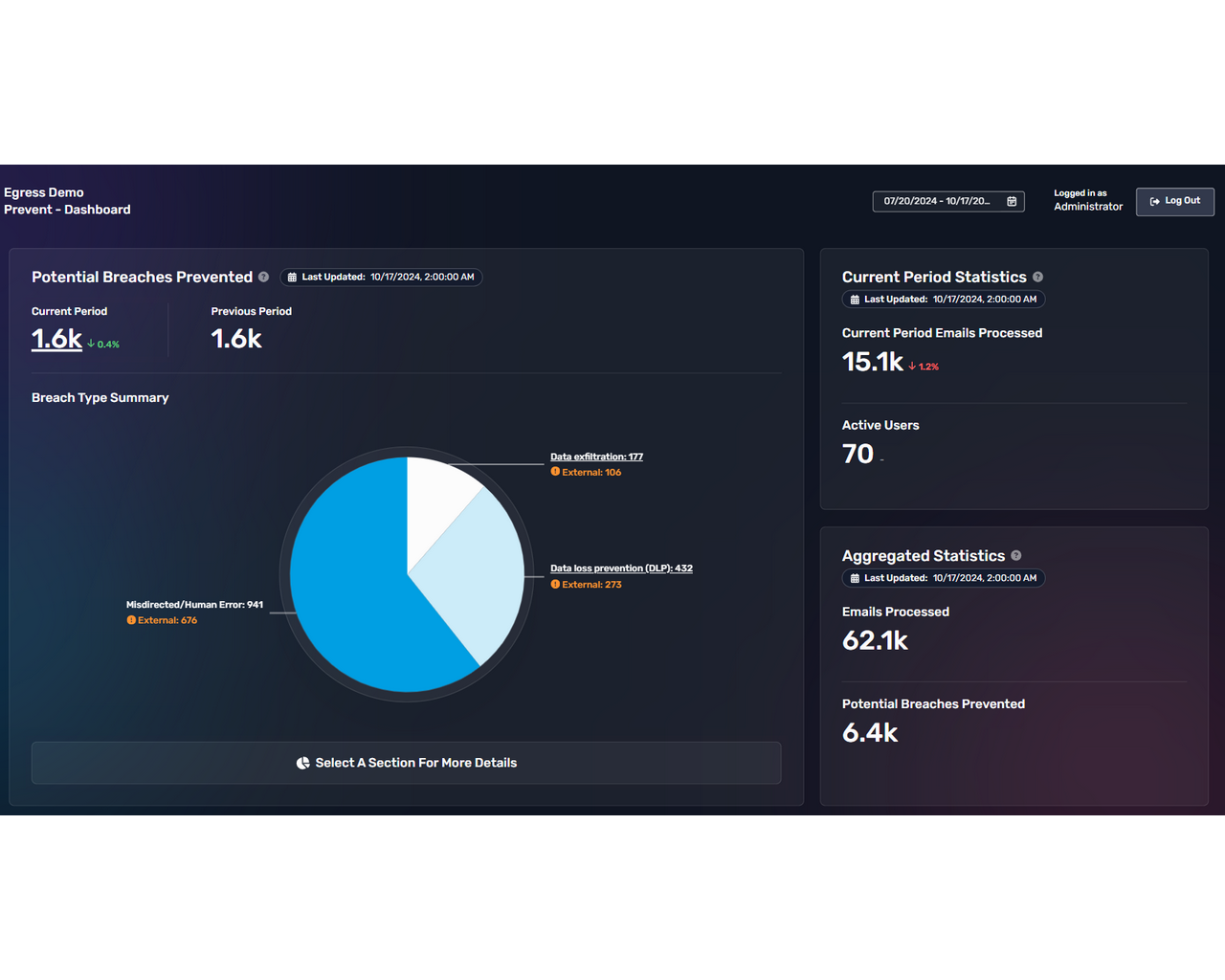Open the Data loss prevention (DLP): 432 link
Image resolution: width=1225 pixels, height=980 pixels.
tap(621, 568)
